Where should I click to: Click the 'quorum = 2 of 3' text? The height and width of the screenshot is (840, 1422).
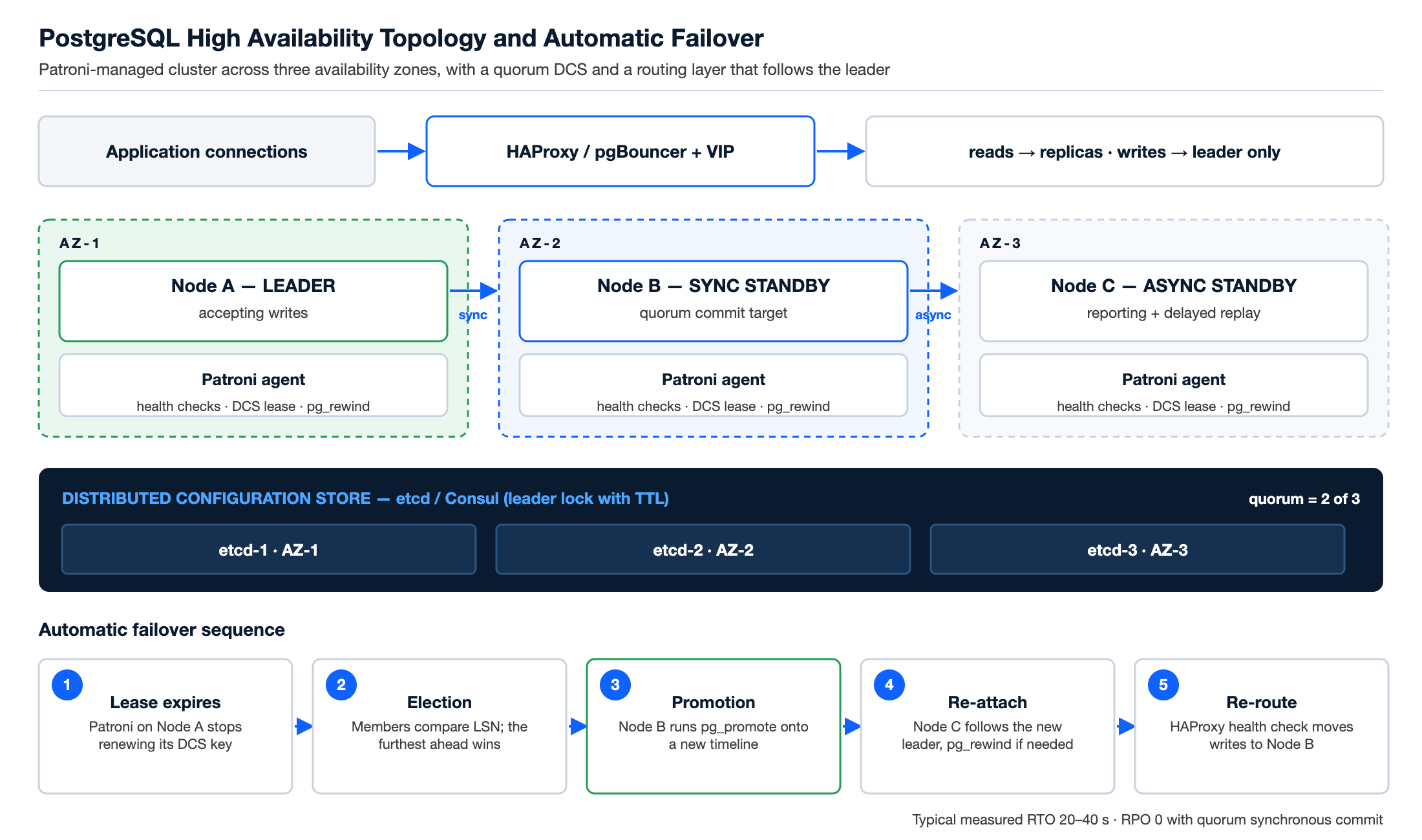1304,499
